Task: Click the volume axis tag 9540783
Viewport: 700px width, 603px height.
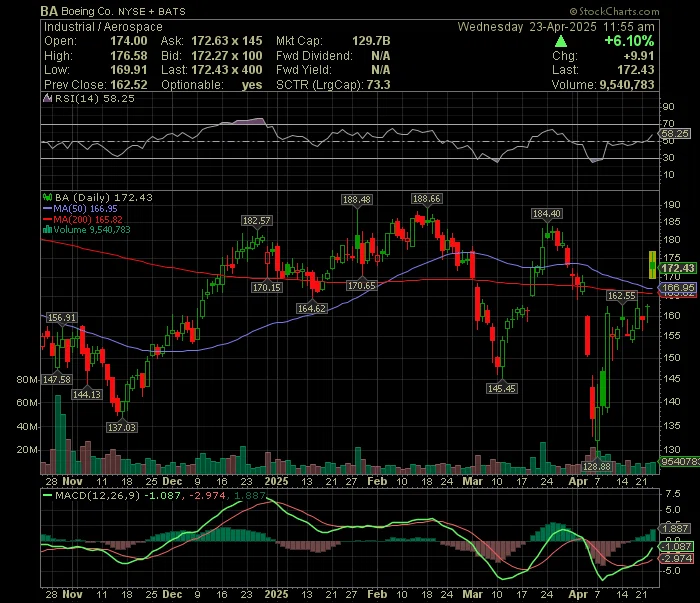Action: pyautogui.click(x=679, y=462)
